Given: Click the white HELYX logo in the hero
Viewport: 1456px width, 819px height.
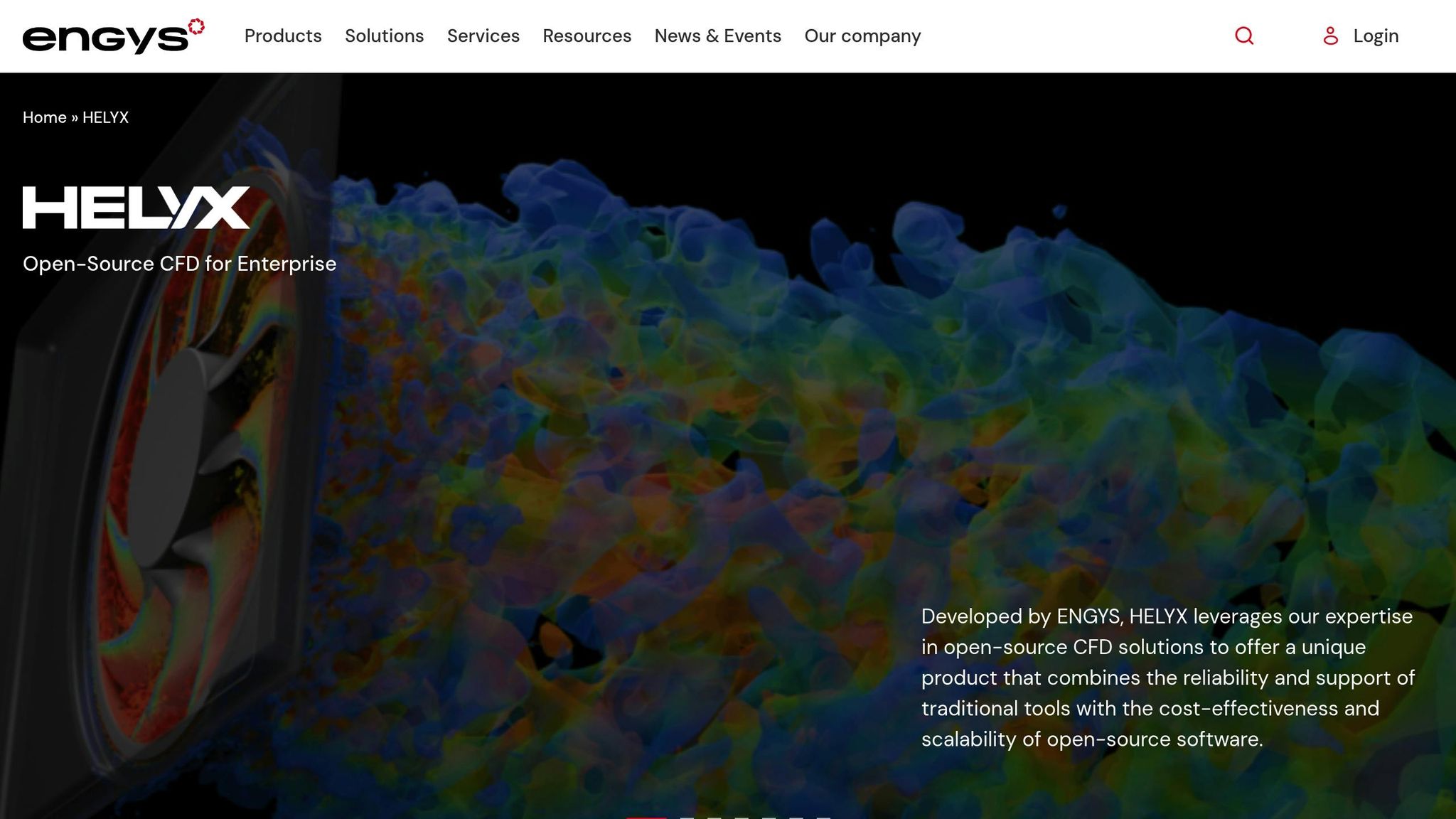Looking at the screenshot, I should point(136,208).
